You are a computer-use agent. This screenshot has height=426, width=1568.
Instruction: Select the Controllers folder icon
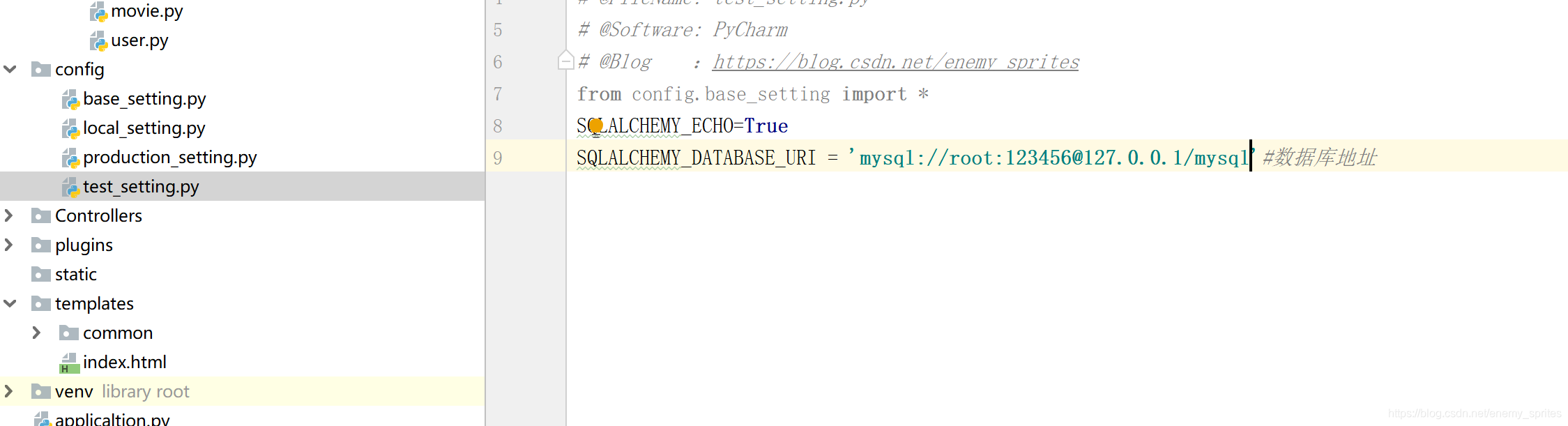click(41, 216)
